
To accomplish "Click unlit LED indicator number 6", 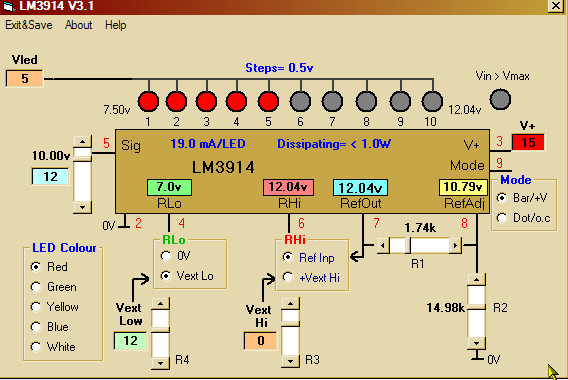I will (x=300, y=101).
